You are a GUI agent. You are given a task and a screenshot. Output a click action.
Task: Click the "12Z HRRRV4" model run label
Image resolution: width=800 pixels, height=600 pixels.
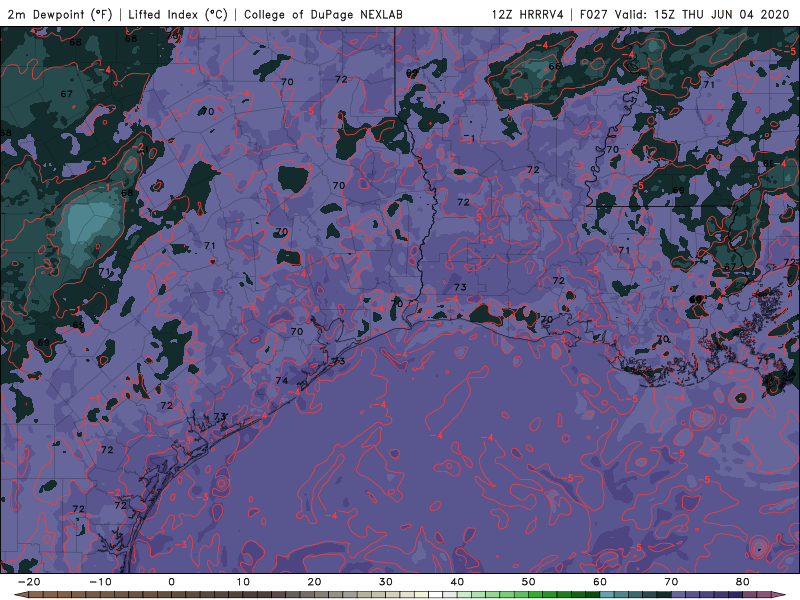528,14
